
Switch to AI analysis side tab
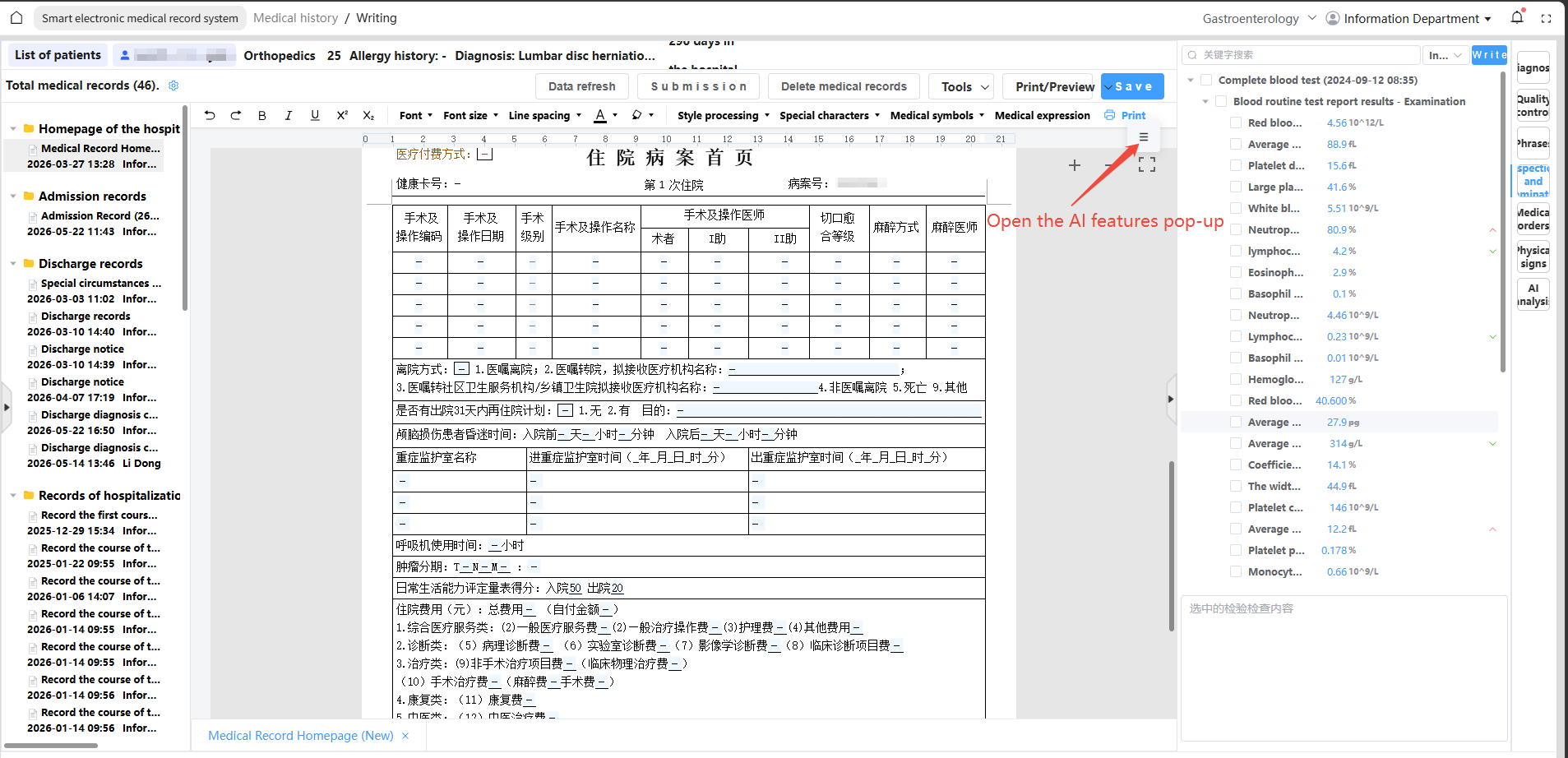(1533, 294)
